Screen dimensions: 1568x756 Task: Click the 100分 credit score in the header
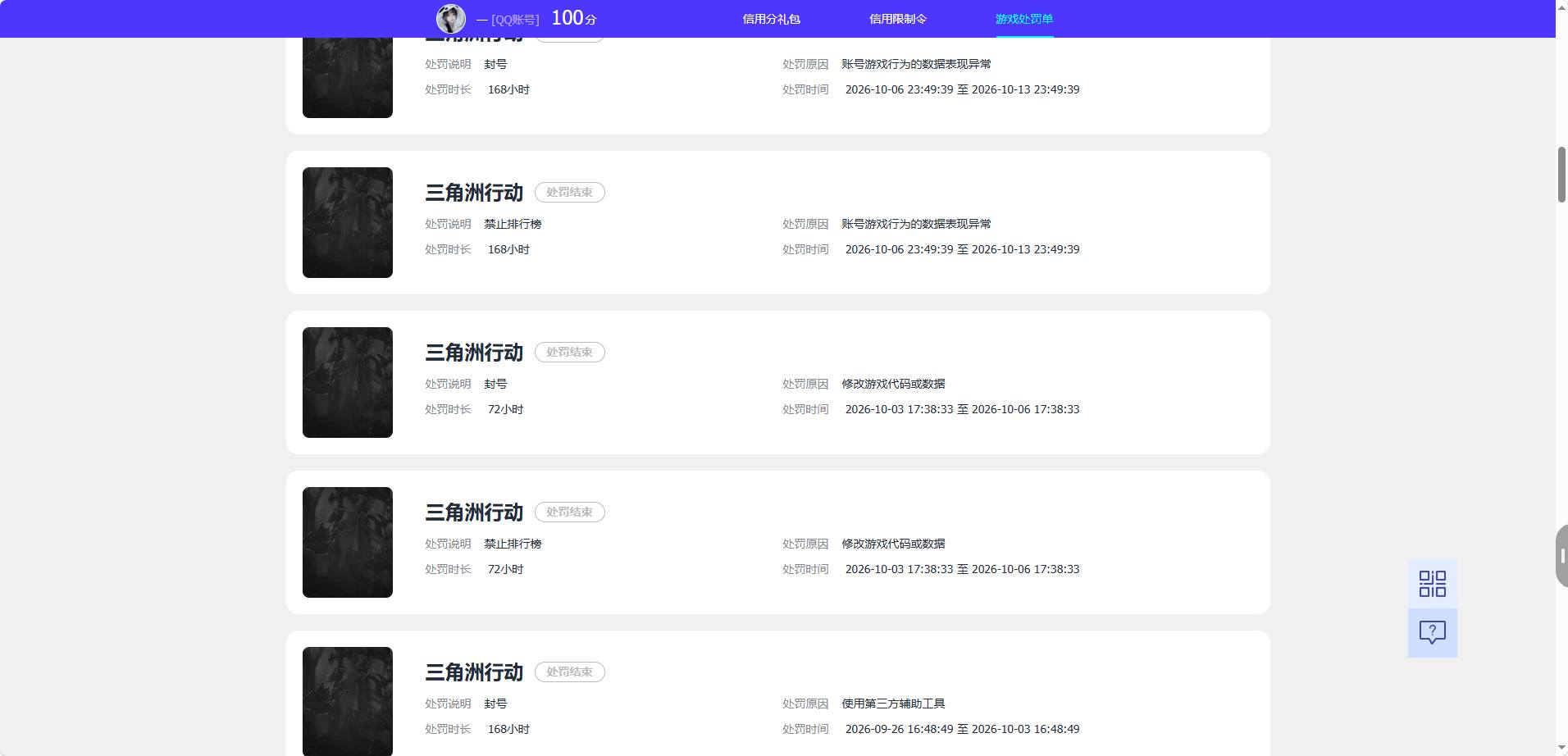[573, 18]
